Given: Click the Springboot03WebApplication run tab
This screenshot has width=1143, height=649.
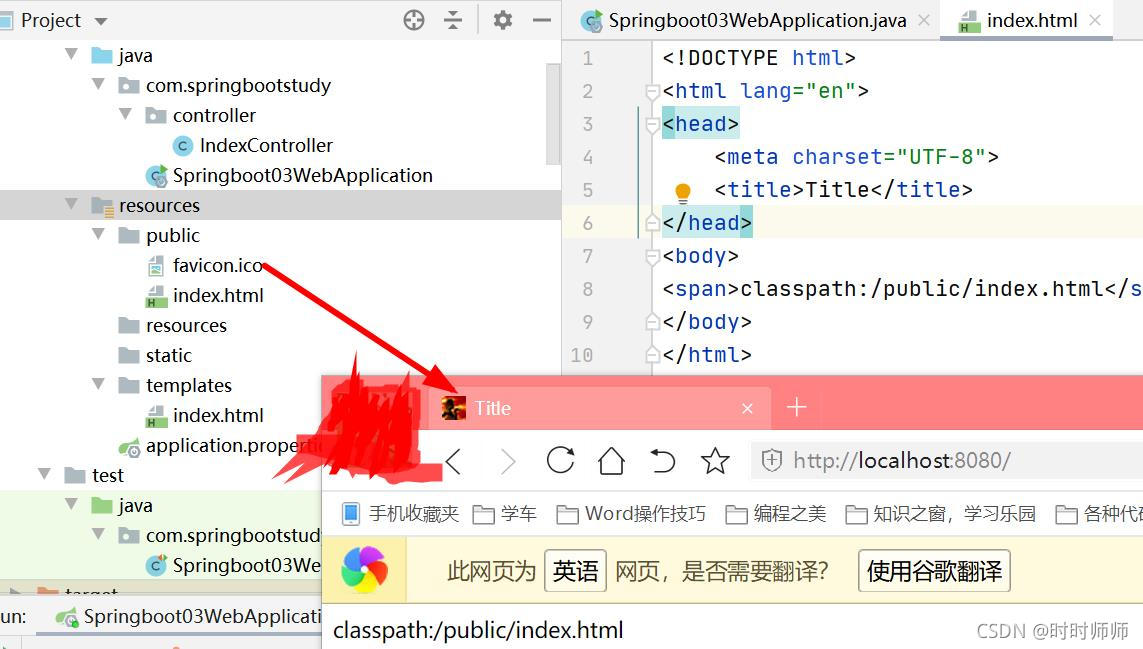Looking at the screenshot, I should click(190, 617).
